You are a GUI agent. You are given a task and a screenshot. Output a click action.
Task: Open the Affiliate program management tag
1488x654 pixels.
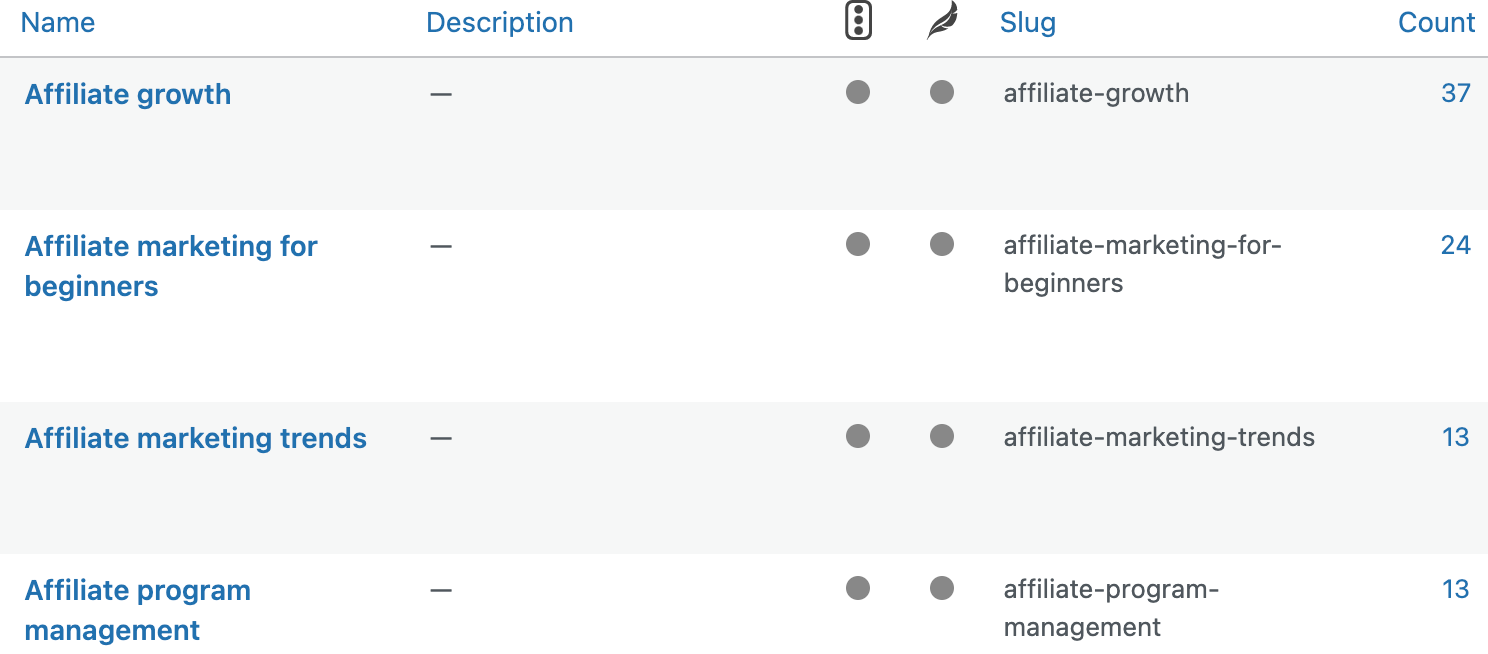pyautogui.click(x=138, y=591)
